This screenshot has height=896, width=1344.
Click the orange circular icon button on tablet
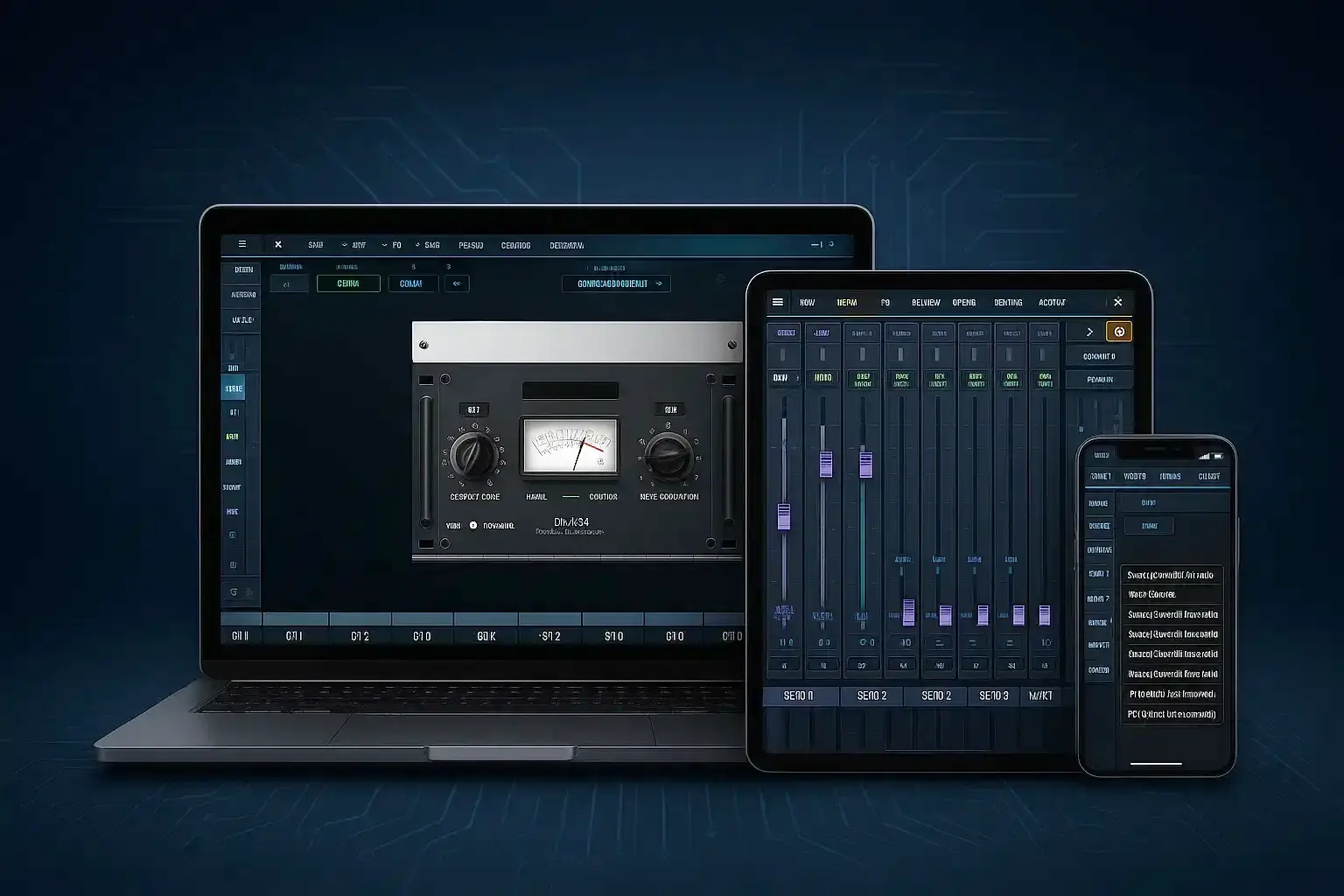1119,332
